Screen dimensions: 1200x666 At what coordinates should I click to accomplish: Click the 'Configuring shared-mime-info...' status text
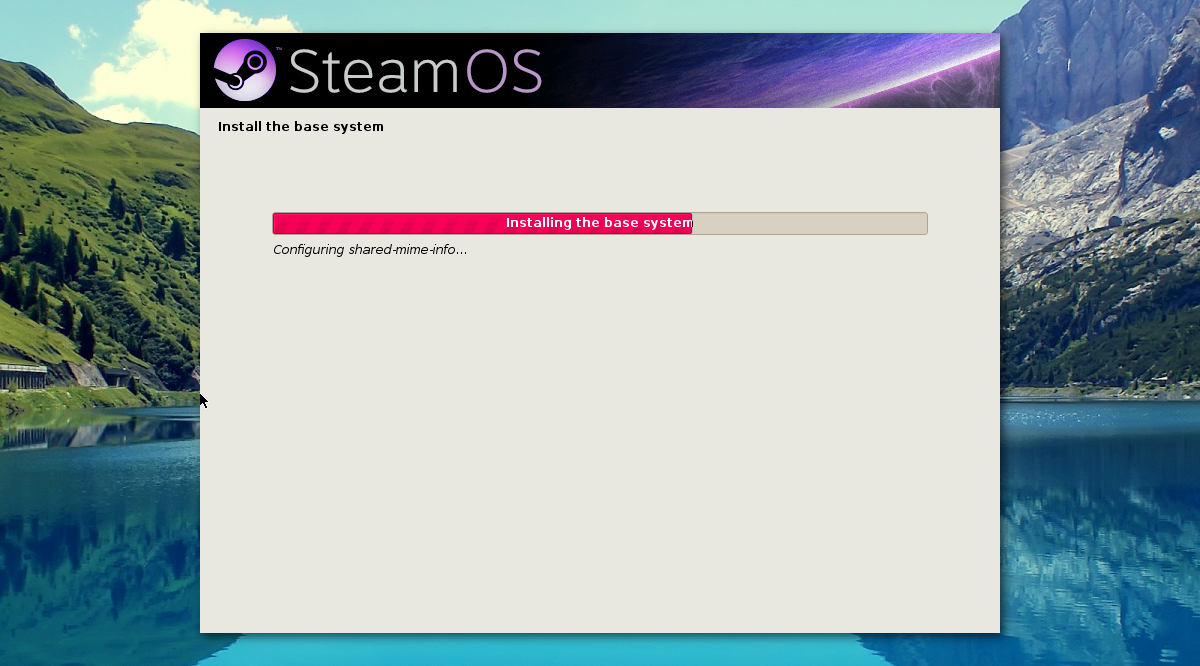click(370, 250)
